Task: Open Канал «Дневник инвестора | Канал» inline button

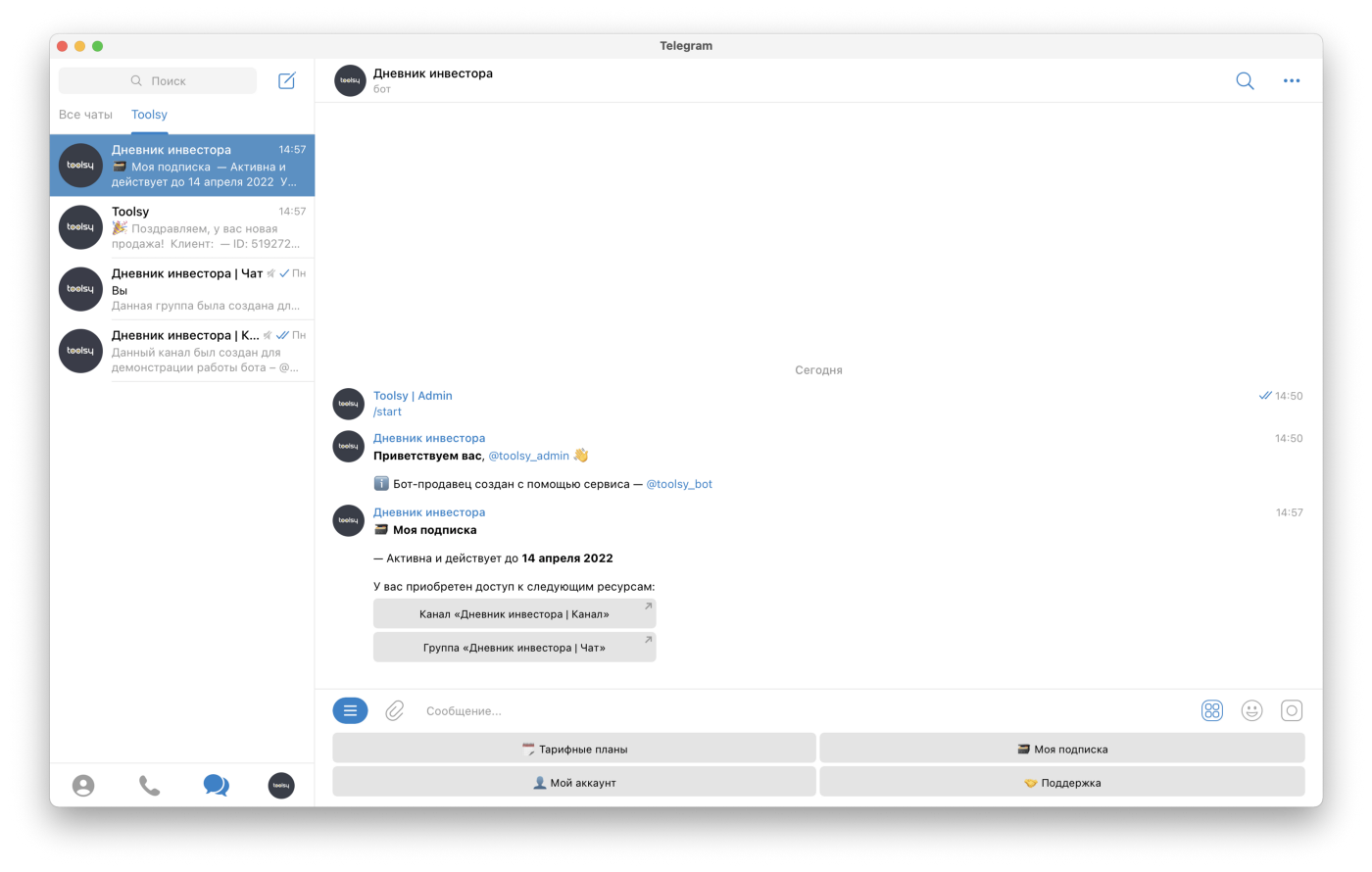Action: (514, 614)
